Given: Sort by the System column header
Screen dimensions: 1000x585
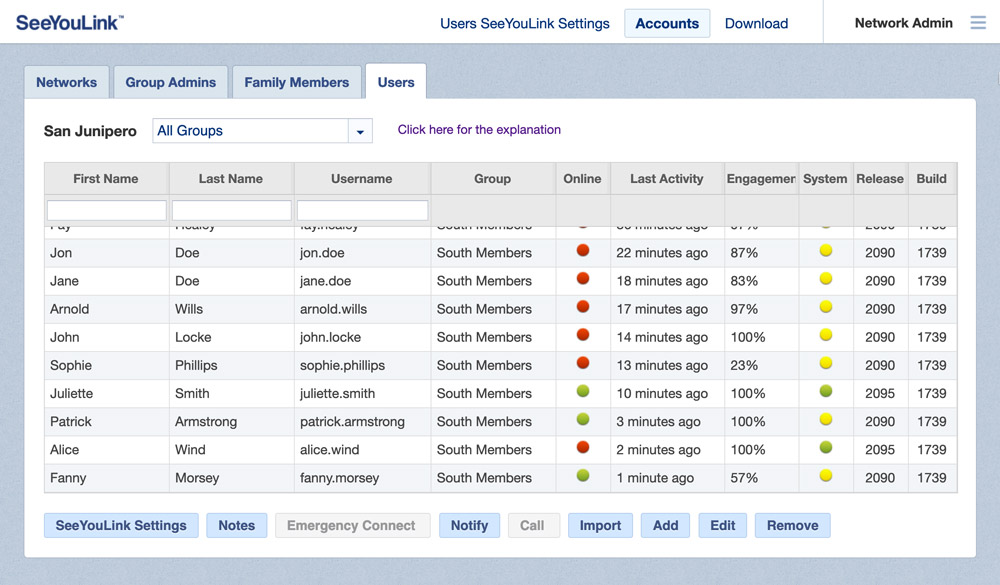Looking at the screenshot, I should pos(825,179).
